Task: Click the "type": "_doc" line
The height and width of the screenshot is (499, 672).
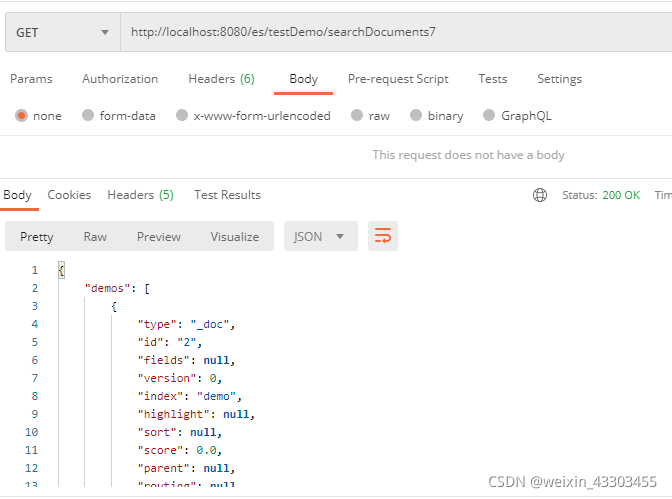Action: coord(186,324)
